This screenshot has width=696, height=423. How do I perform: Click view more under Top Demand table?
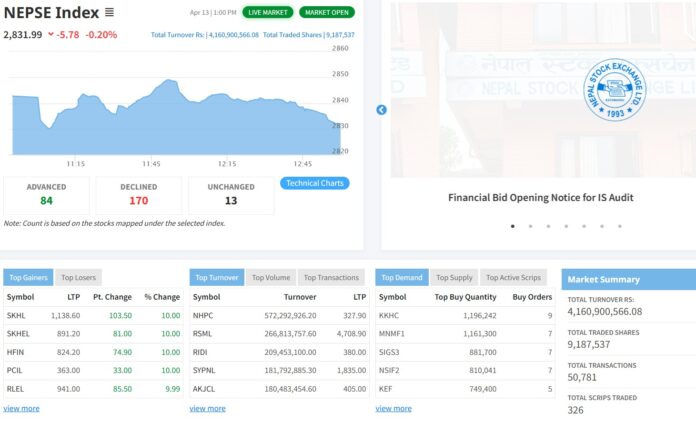click(393, 408)
